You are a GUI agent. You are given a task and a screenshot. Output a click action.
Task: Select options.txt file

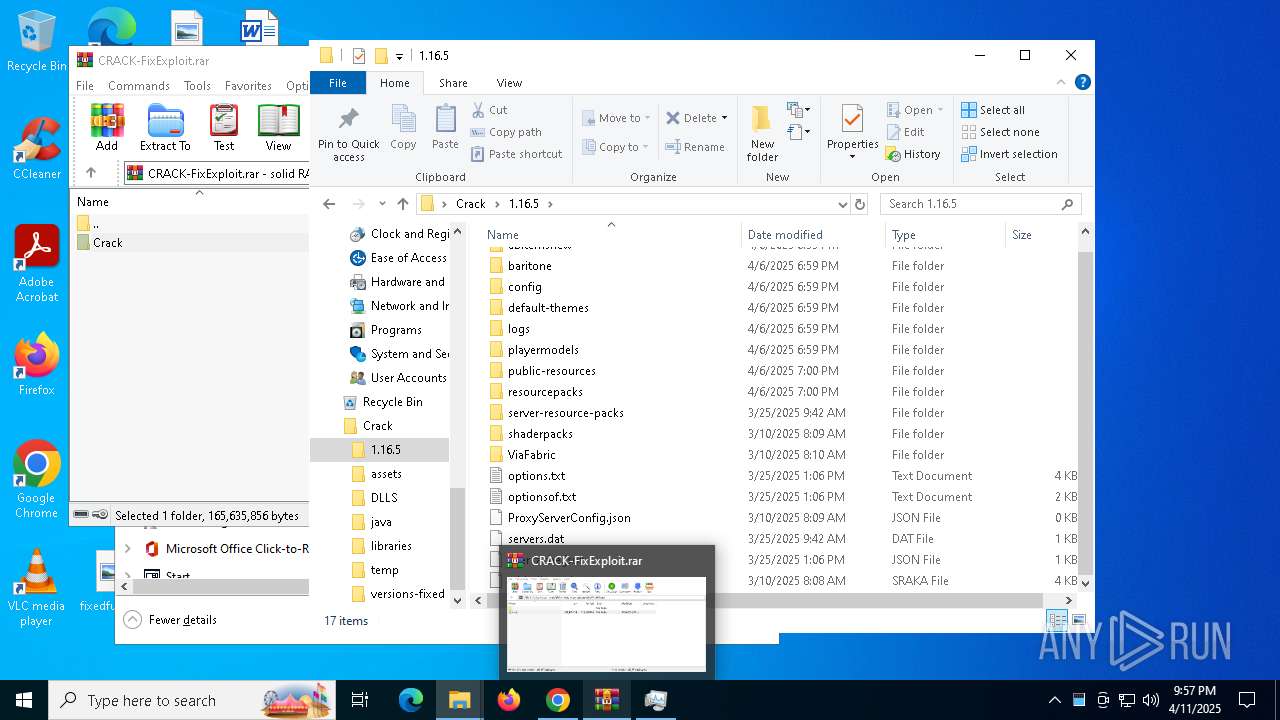coord(536,476)
